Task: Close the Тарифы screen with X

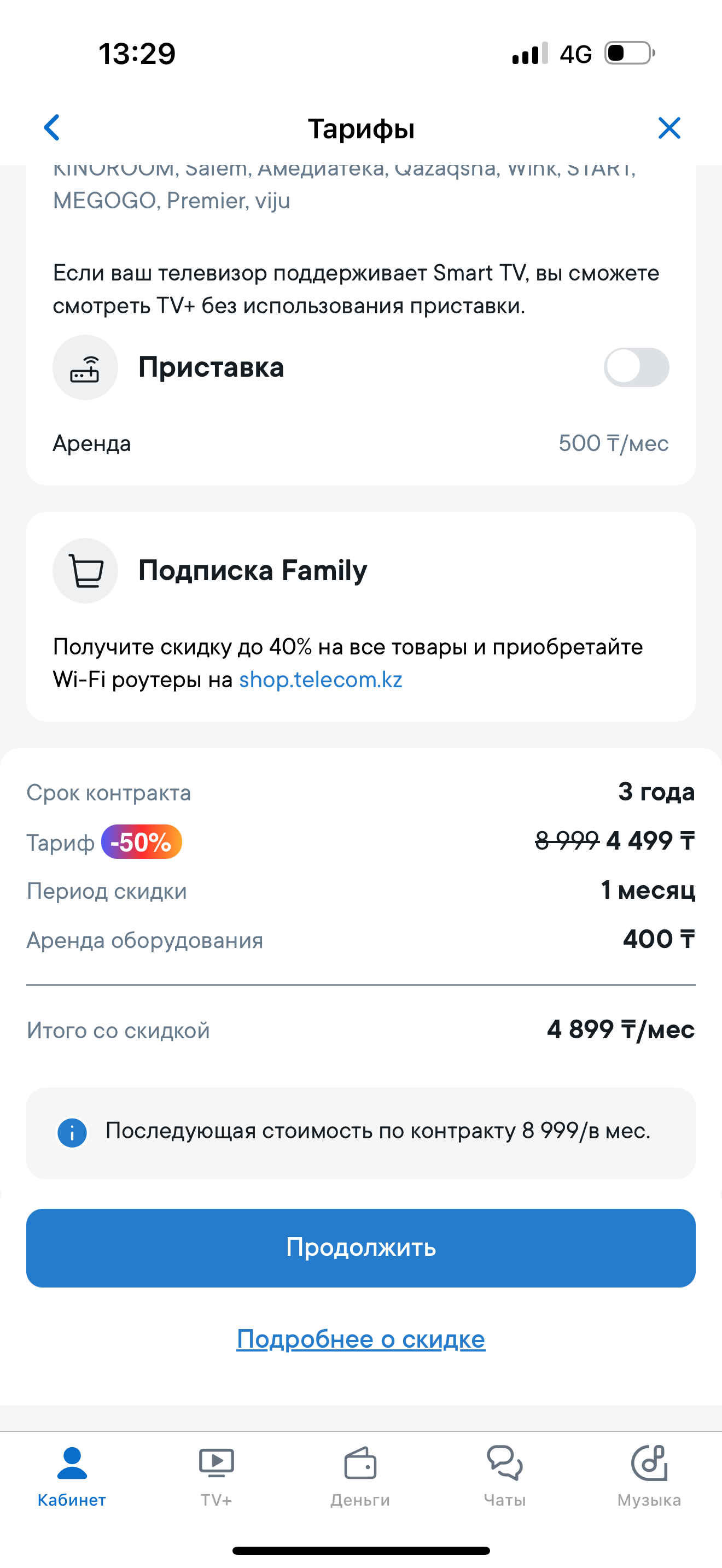Action: pos(669,128)
